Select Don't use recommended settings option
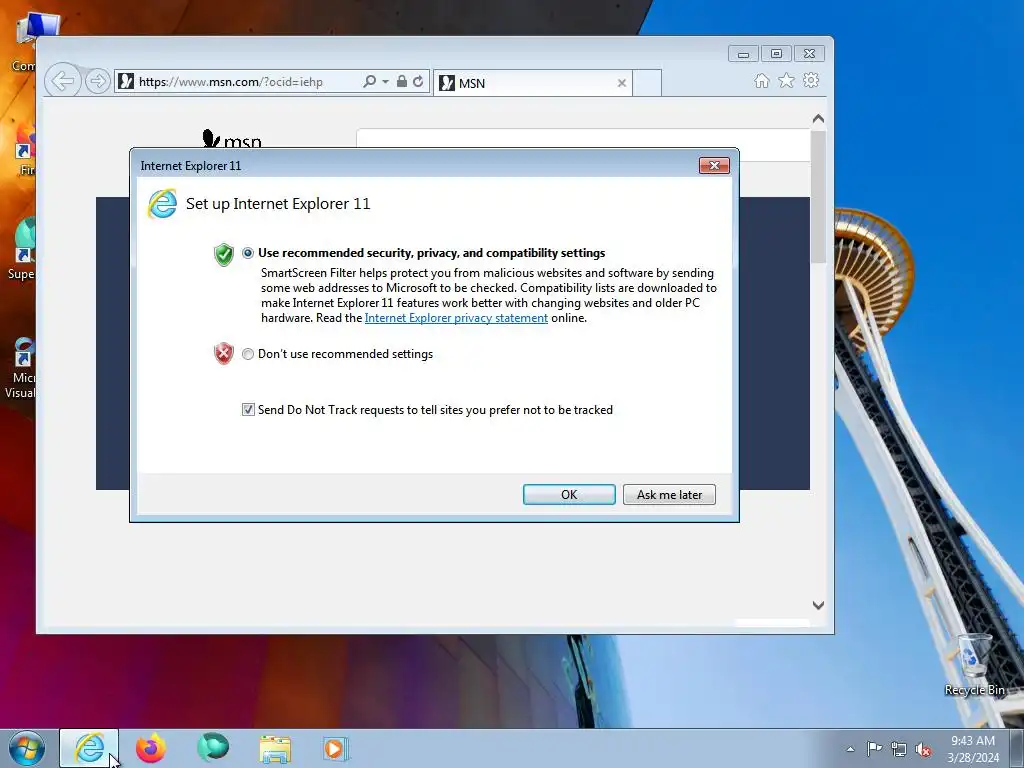Screen dimensions: 1024x768 (248, 354)
